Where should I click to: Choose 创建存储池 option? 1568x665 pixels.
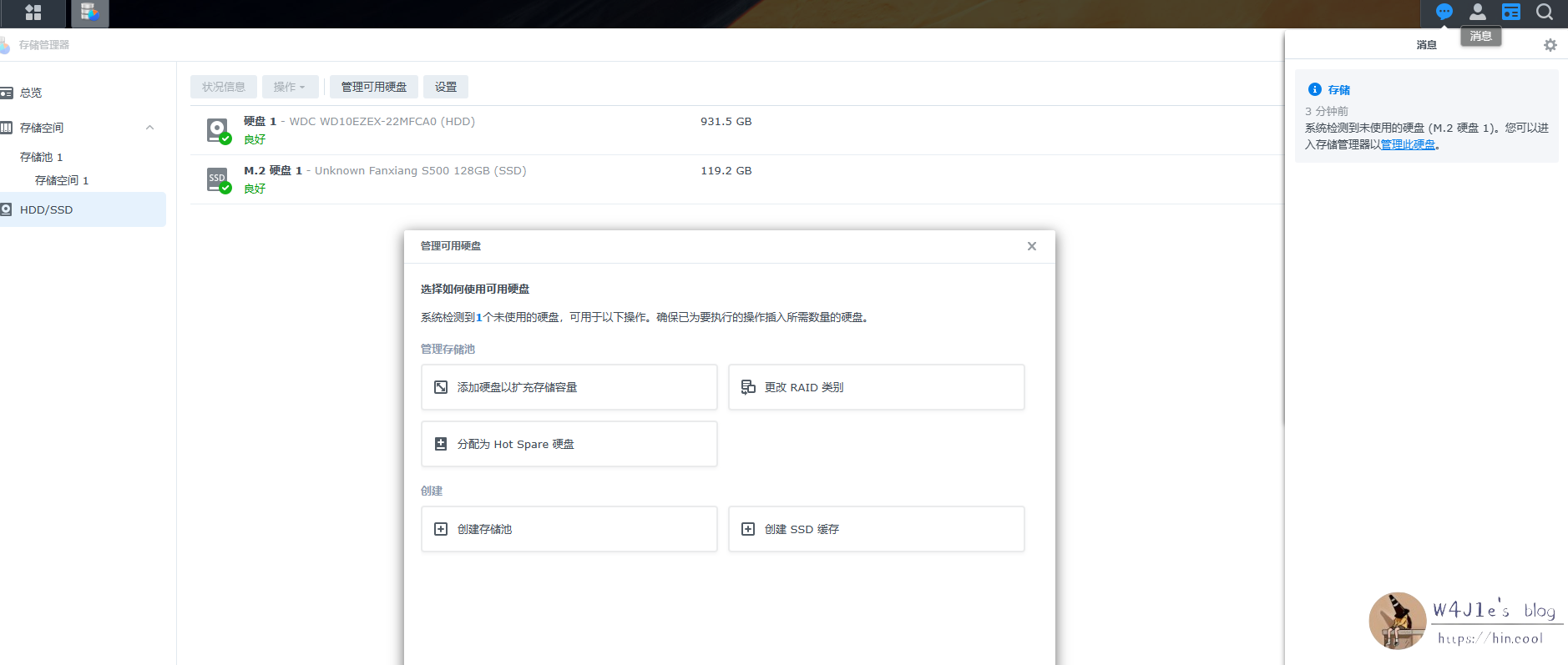tap(569, 529)
